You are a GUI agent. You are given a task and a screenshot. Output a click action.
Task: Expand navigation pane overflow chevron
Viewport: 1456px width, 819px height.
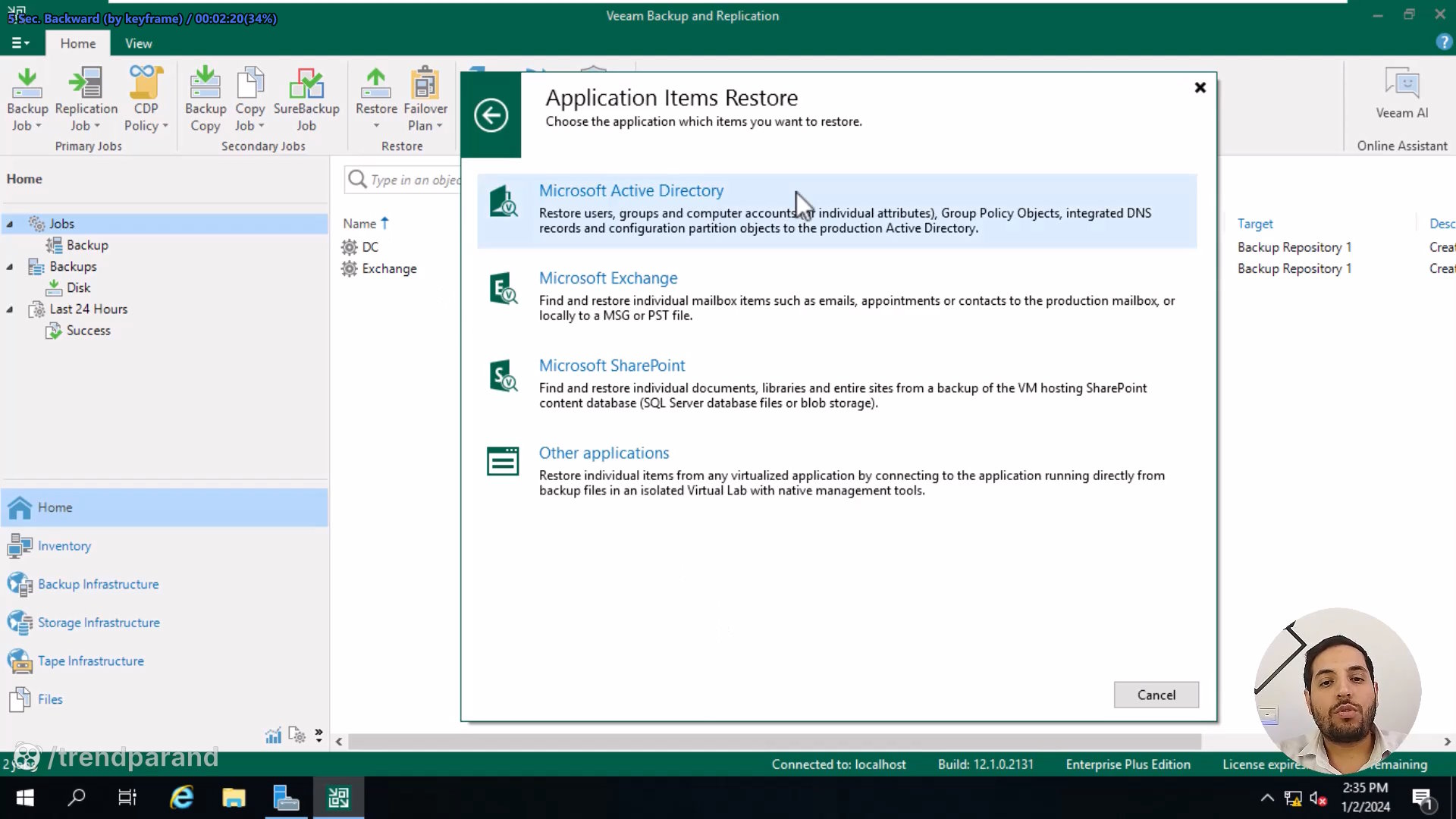318,734
